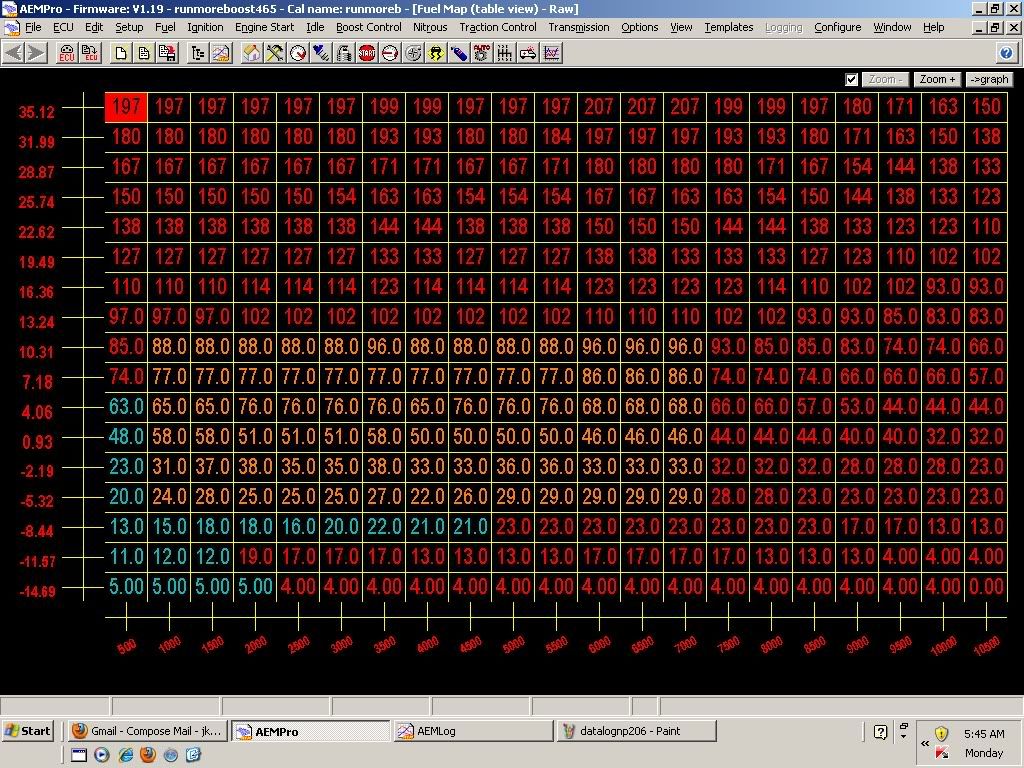The height and width of the screenshot is (768, 1024).
Task: Click the ambulance toolbar icon
Action: (528, 53)
